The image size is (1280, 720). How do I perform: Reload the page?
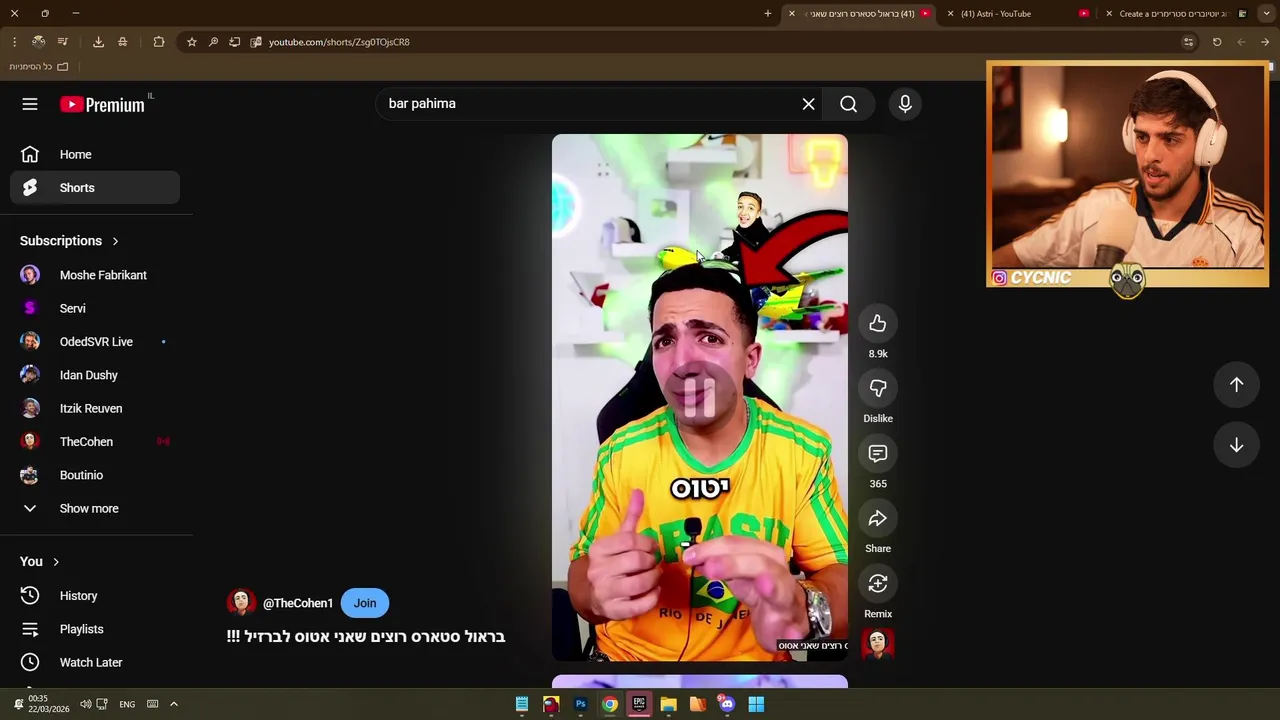click(x=1217, y=42)
